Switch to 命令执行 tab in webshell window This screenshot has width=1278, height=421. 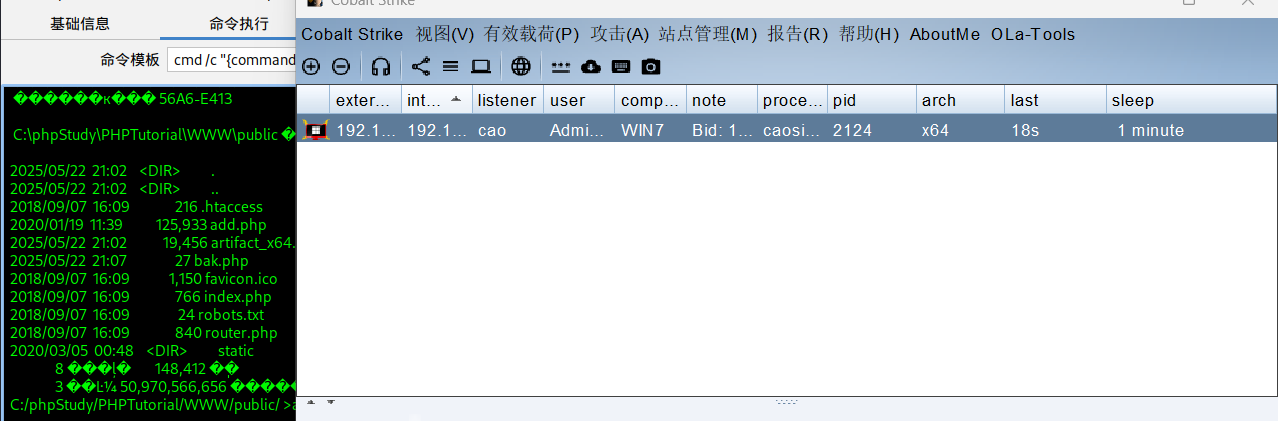[x=238, y=23]
